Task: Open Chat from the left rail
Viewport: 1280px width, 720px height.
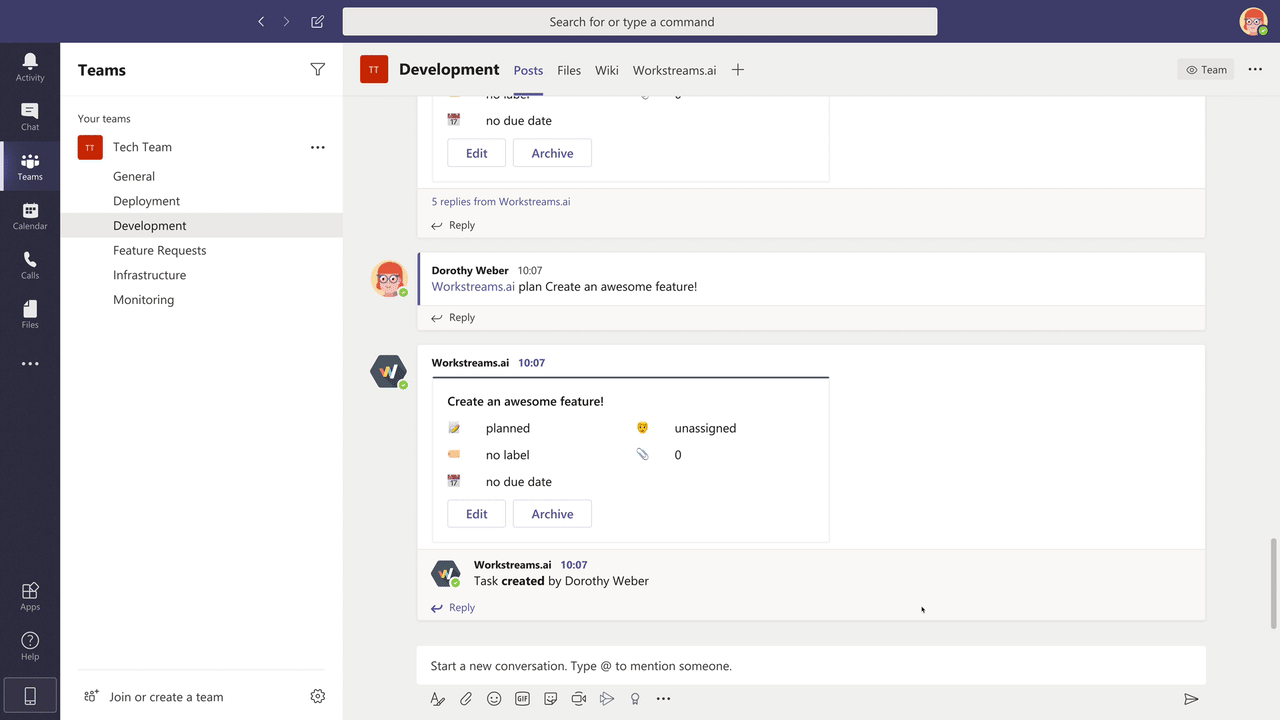Action: (x=30, y=117)
